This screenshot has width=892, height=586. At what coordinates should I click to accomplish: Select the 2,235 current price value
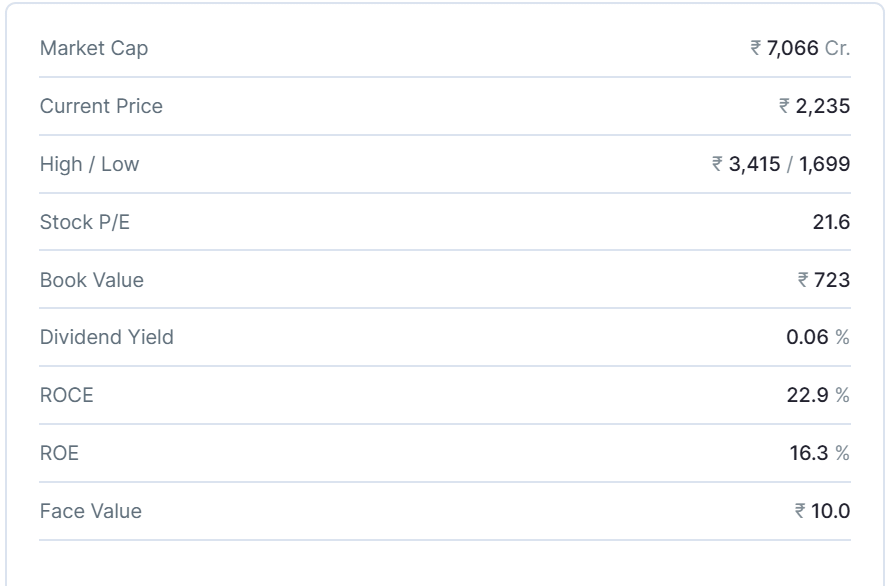(822, 106)
